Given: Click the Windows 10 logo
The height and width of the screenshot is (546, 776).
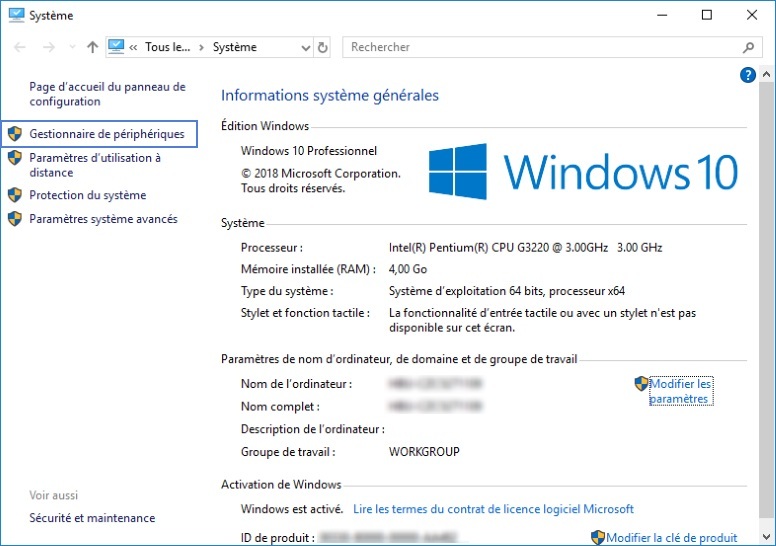Looking at the screenshot, I should [583, 171].
